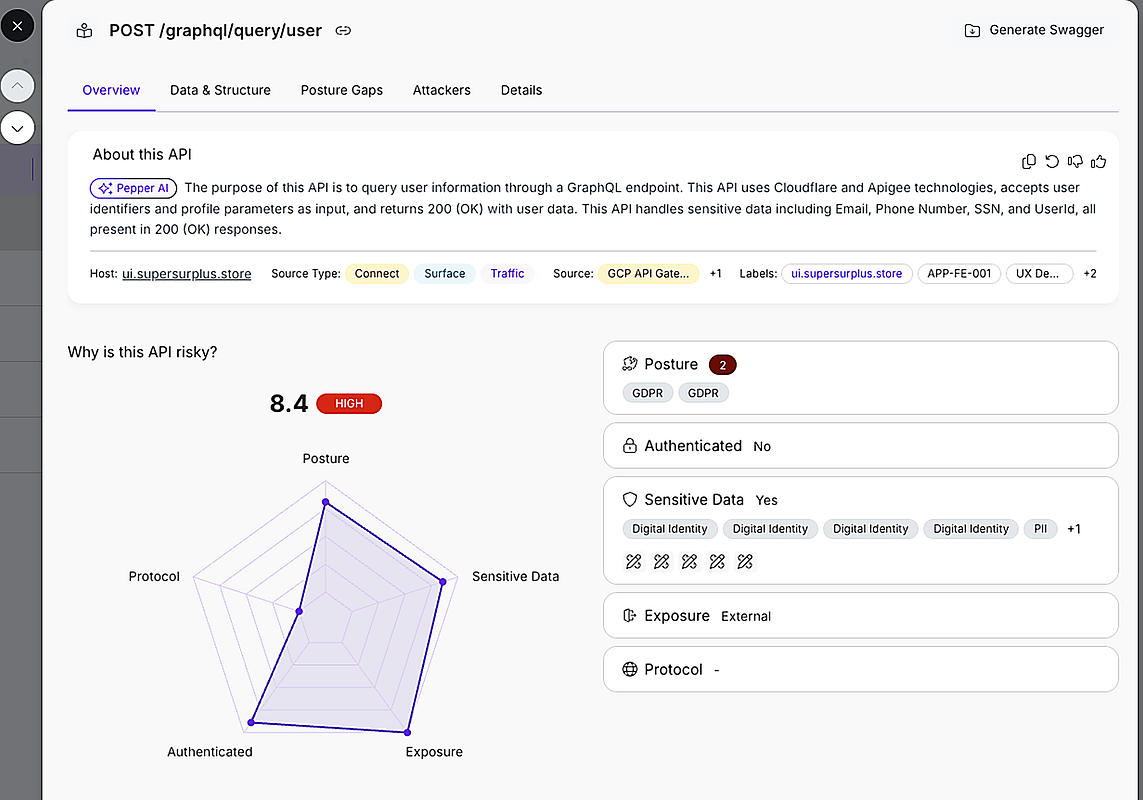
Task: Expand the +1 after the PII tag
Action: (x=1073, y=528)
